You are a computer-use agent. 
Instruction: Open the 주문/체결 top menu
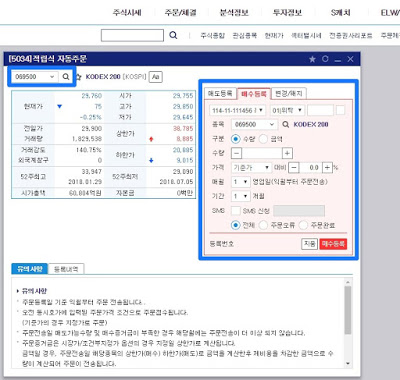(180, 13)
